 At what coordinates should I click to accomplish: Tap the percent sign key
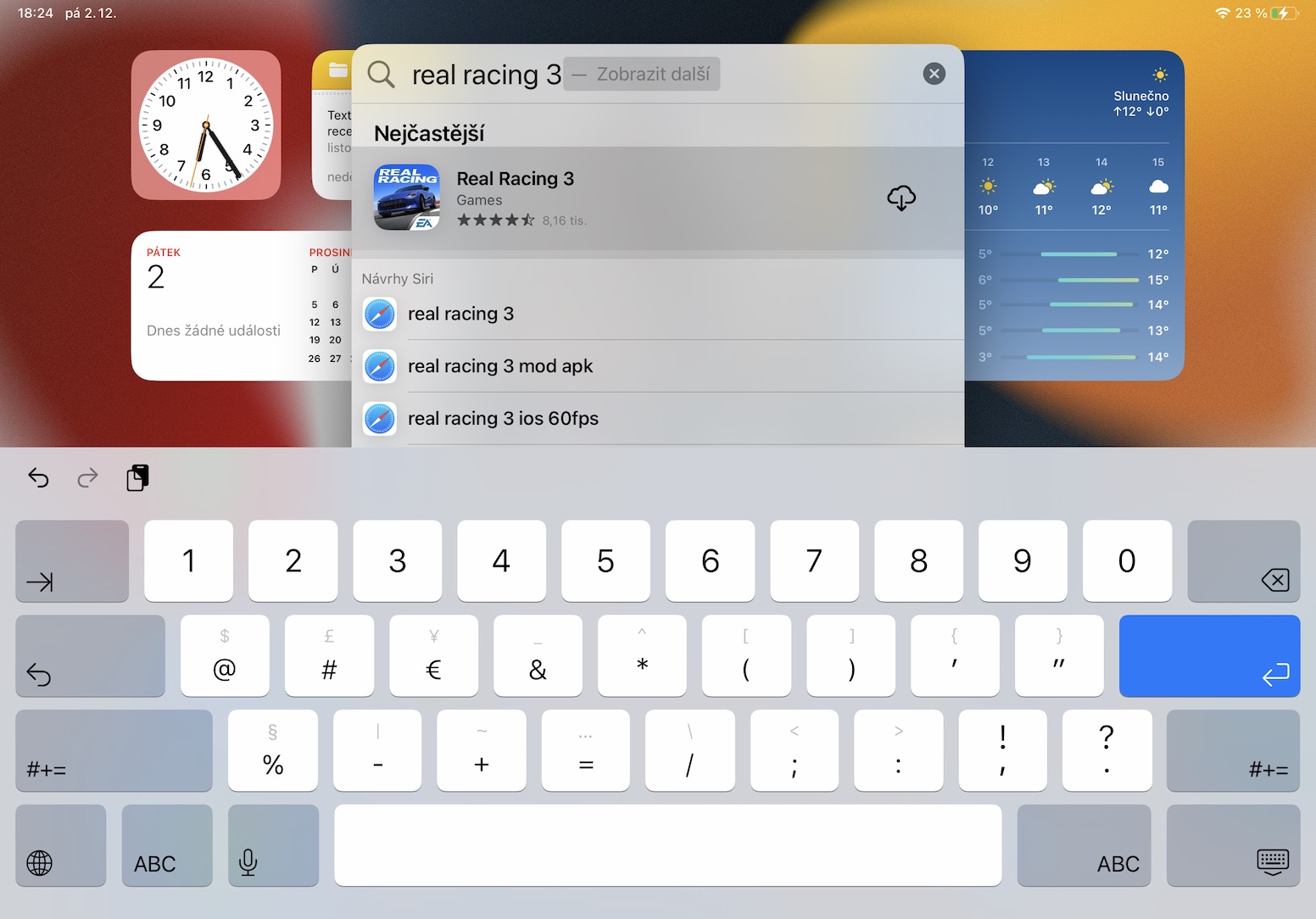click(273, 751)
